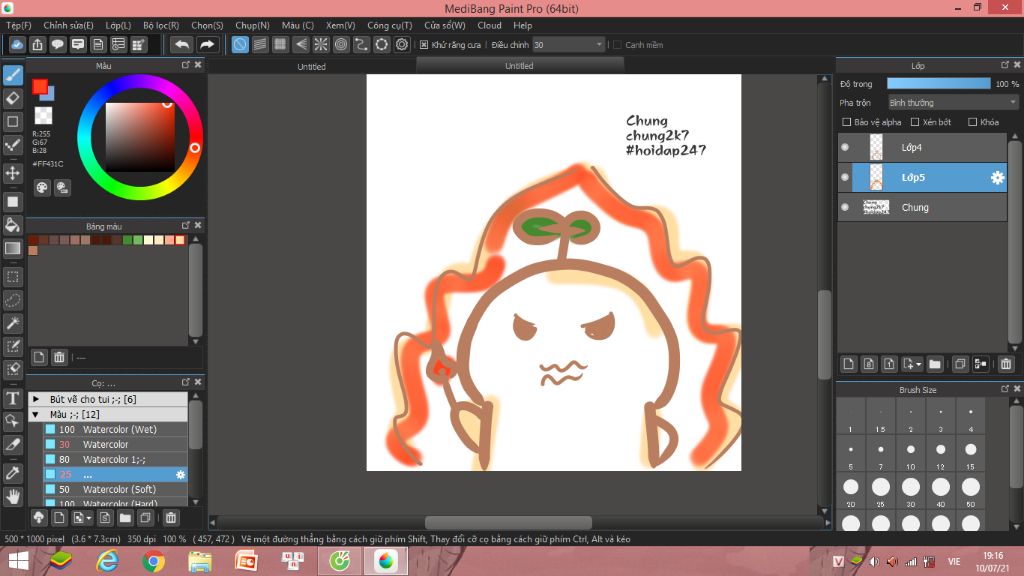Enable the Canh mềm checkbox
1024x576 pixels.
[617, 45]
